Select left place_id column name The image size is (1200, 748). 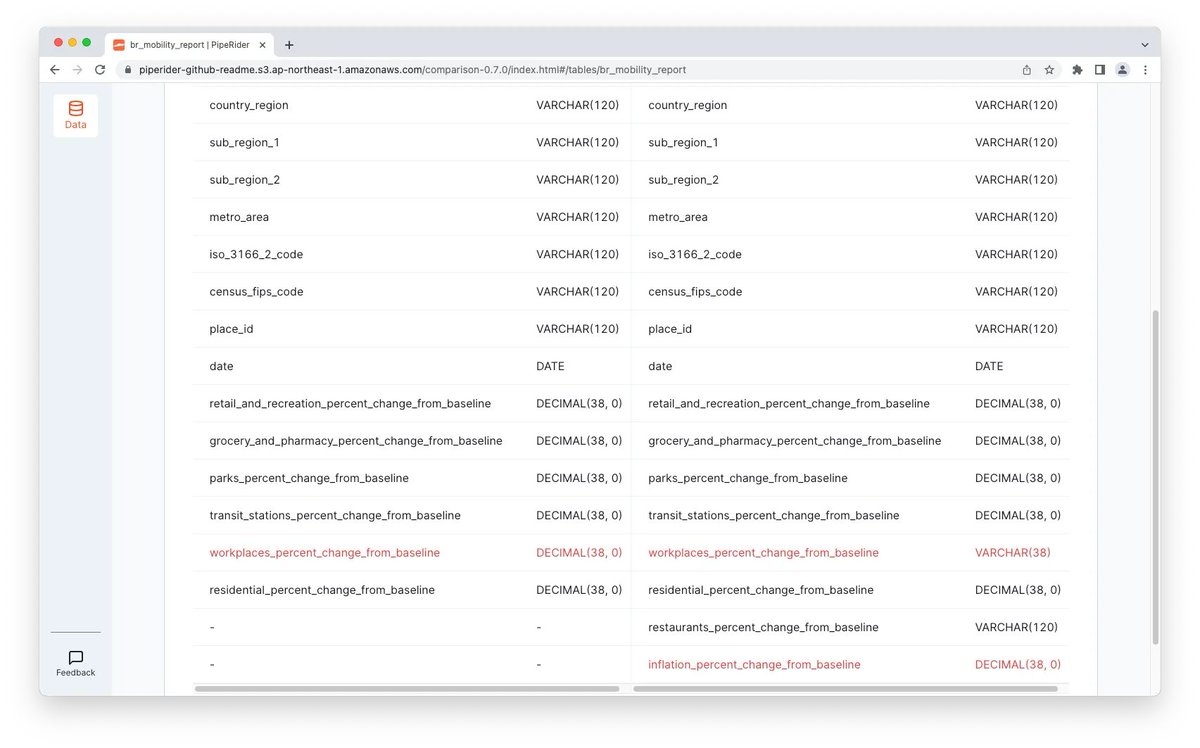coord(231,329)
